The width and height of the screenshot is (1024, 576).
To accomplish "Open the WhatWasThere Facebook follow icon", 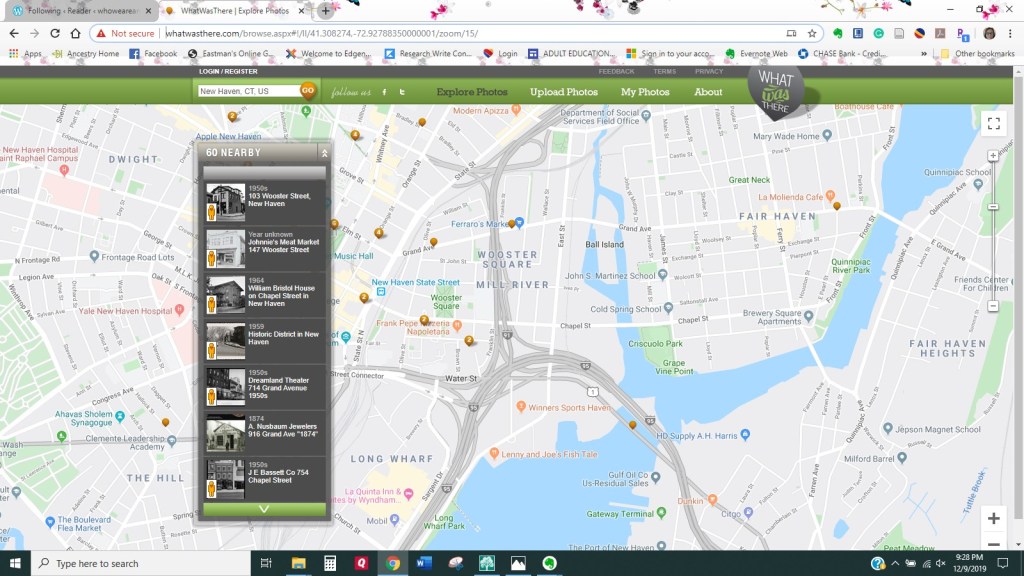I will click(x=384, y=92).
